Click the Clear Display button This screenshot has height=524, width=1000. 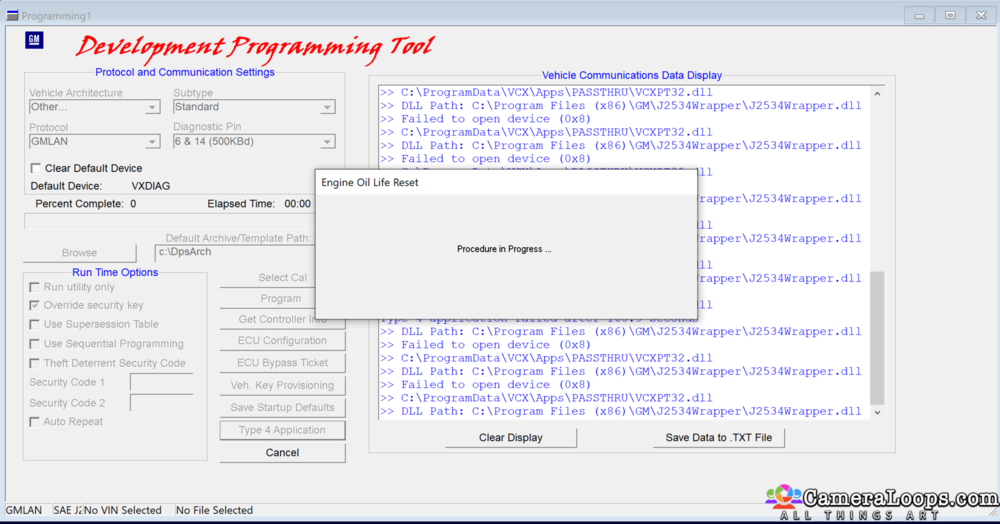(x=511, y=438)
